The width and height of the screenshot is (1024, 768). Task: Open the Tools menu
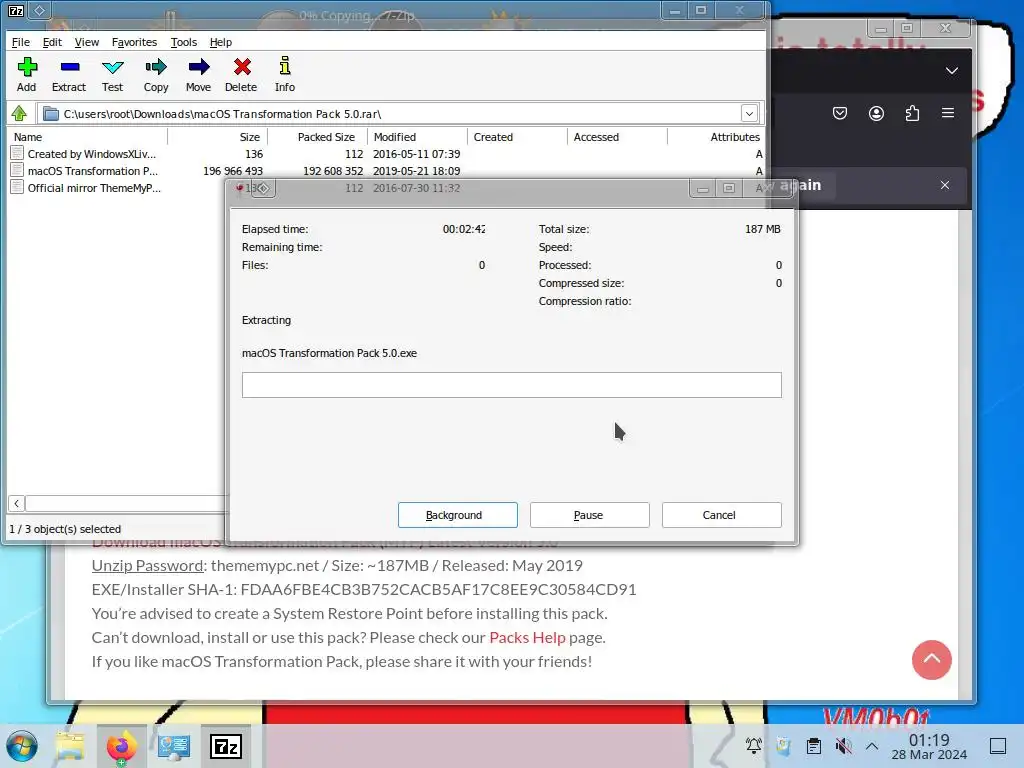[x=184, y=42]
